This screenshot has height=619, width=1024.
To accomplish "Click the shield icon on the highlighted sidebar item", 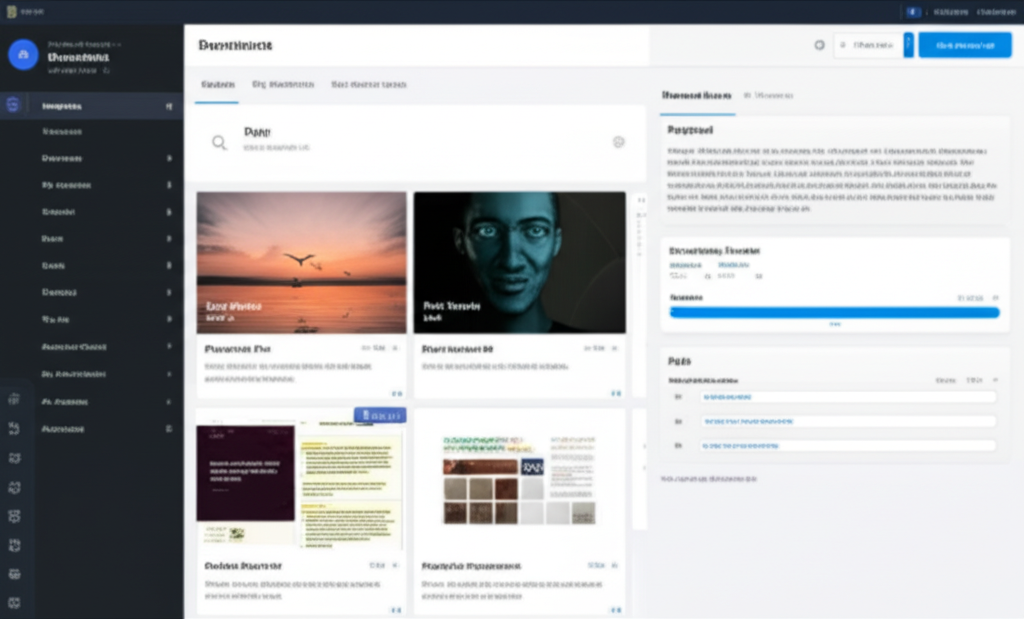I will click(x=11, y=104).
